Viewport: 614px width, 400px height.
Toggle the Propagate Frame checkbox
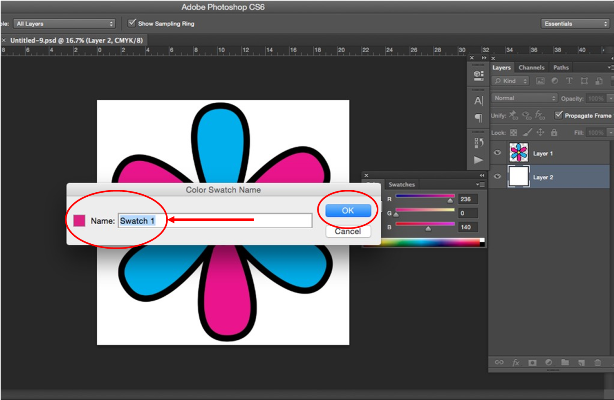pos(559,115)
